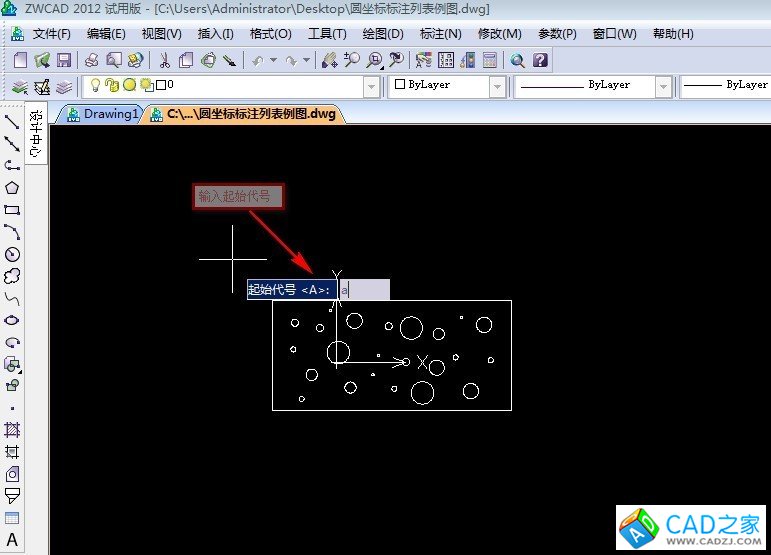
Task: Click the Print icon in toolbar
Action: [92, 60]
